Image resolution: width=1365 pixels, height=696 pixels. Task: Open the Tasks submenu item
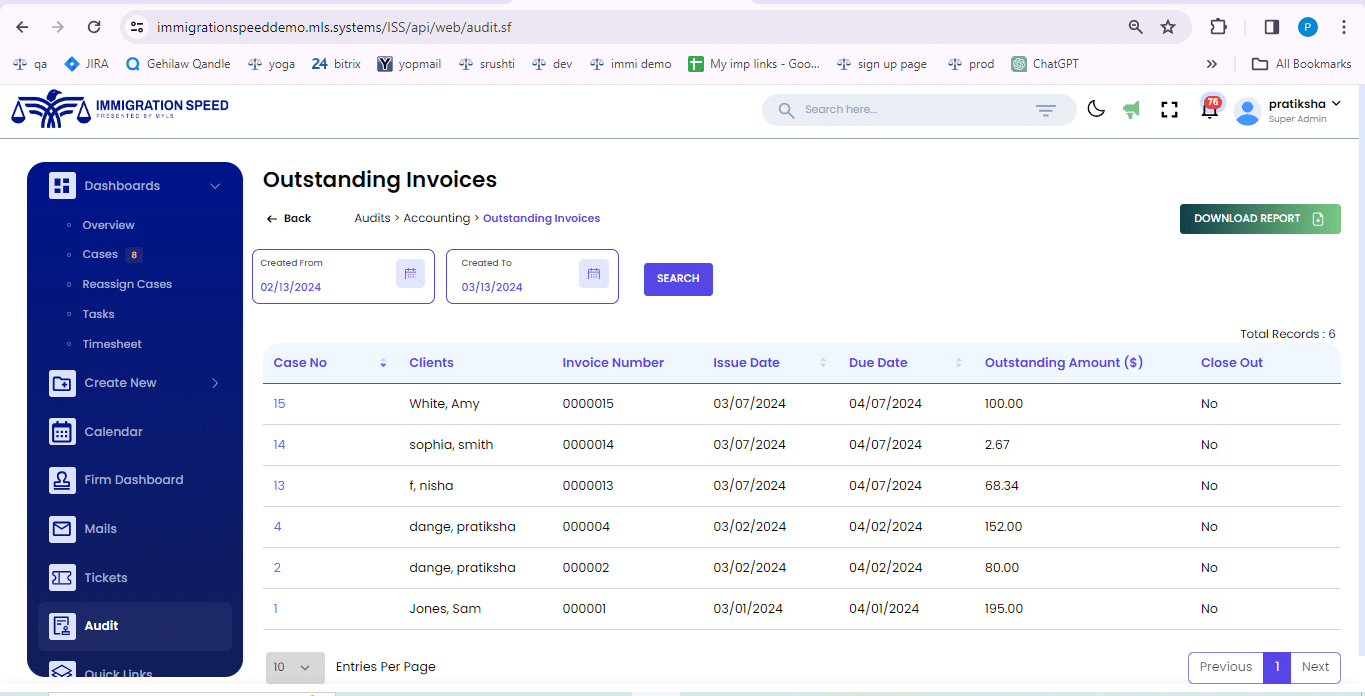coord(98,314)
